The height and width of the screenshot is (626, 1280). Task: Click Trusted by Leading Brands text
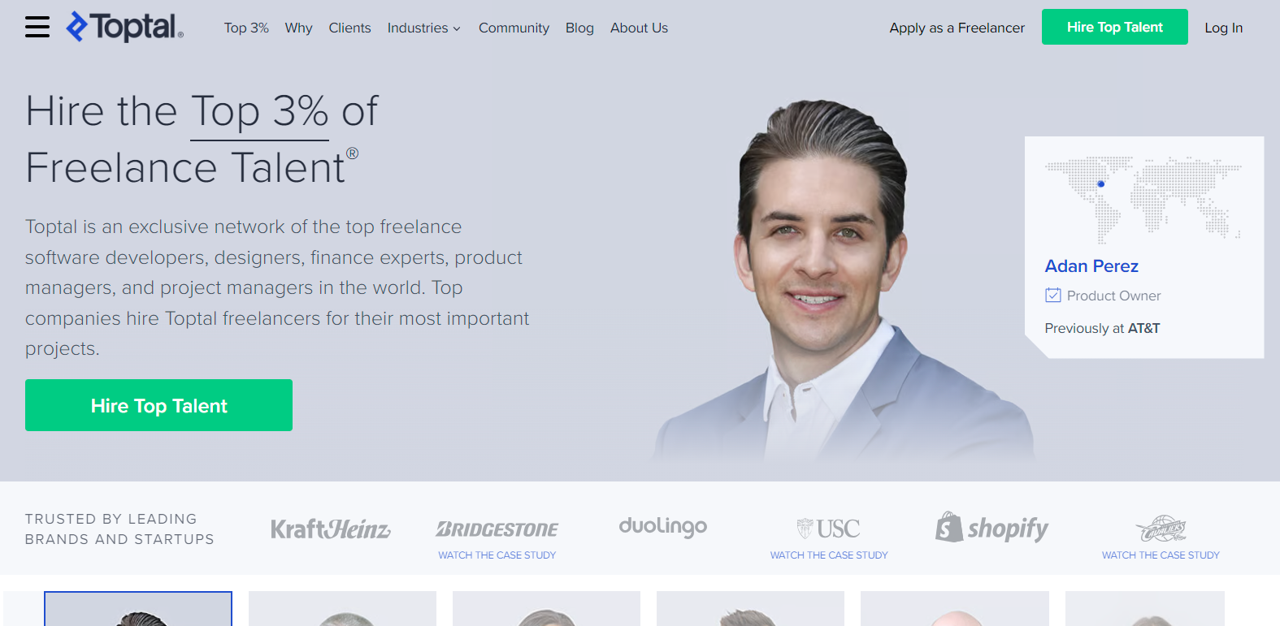120,529
